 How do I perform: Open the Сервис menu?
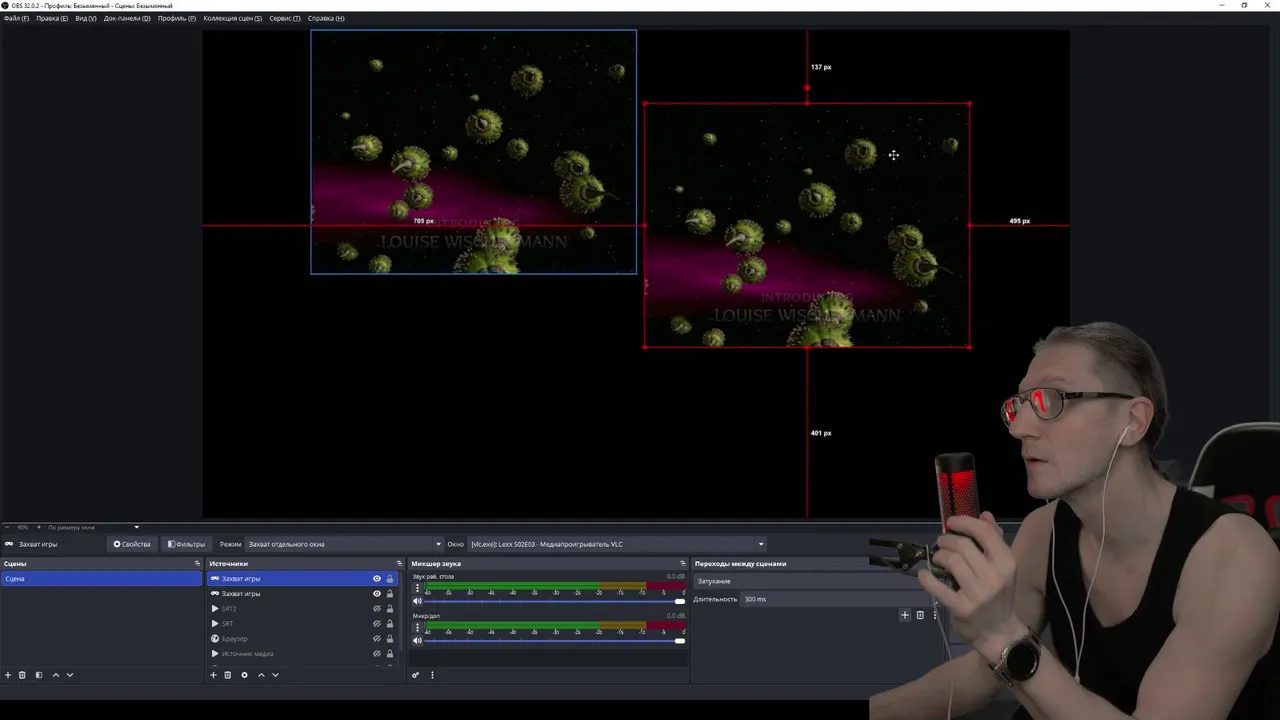(x=285, y=18)
